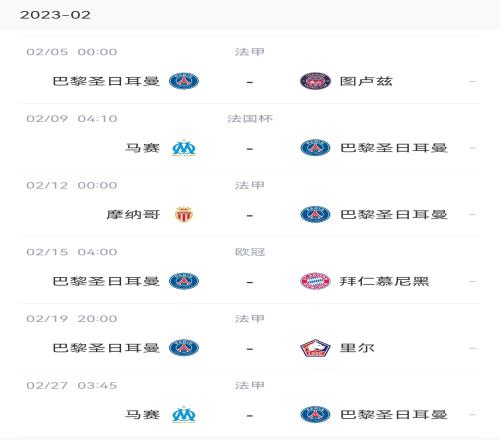
Task: Click the 02/19 20:00 match time
Action: [x=72, y=318]
